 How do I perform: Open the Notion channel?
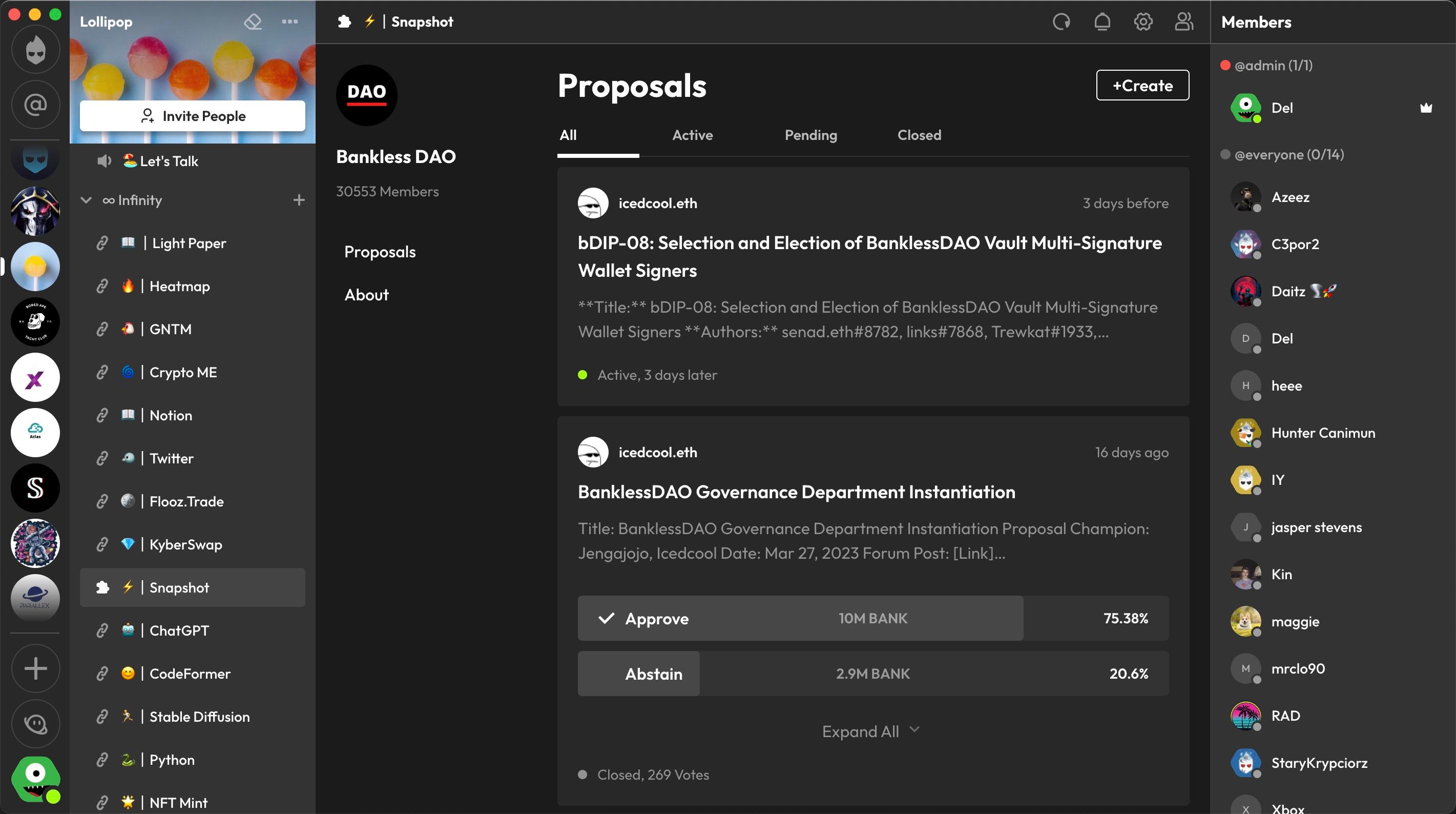click(x=192, y=415)
